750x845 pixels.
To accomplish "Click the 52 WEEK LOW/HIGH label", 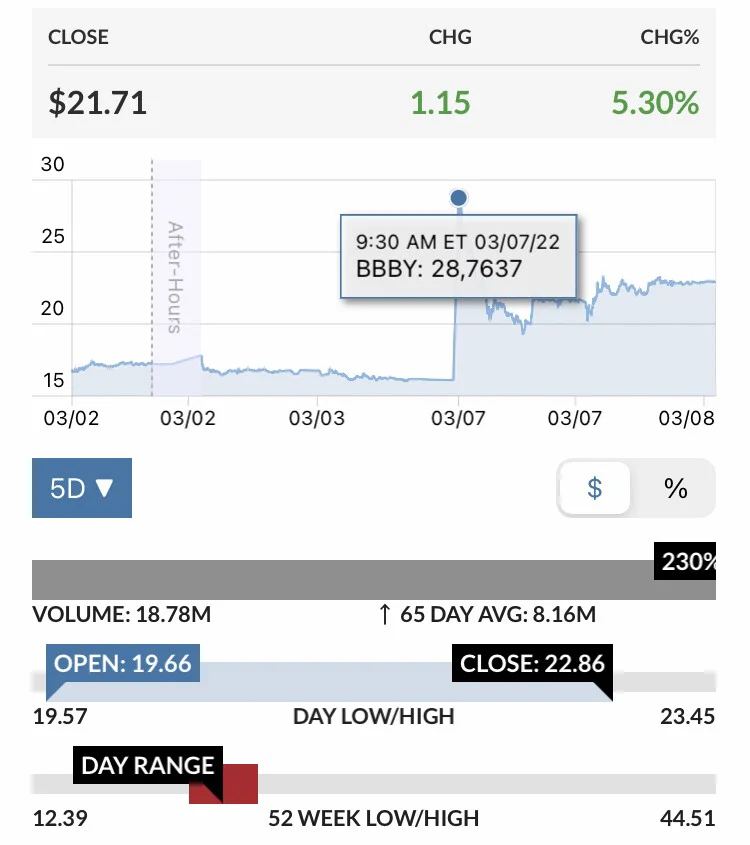I will 374,818.
